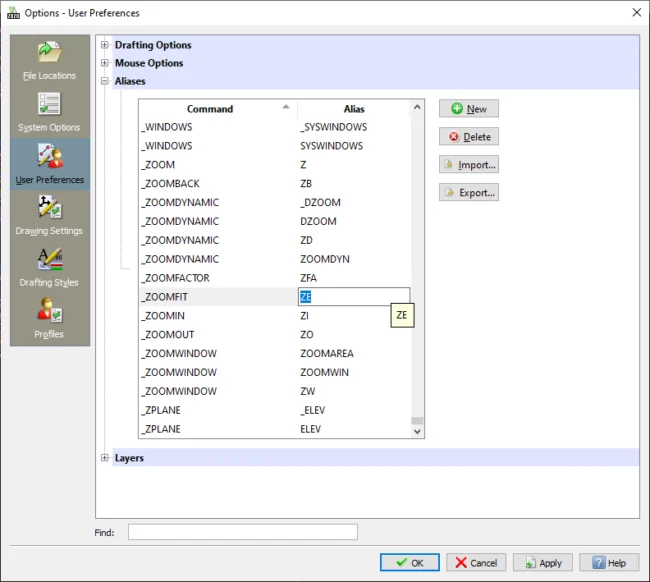Open the Drafting Styles section
The image size is (650, 582).
[x=49, y=268]
